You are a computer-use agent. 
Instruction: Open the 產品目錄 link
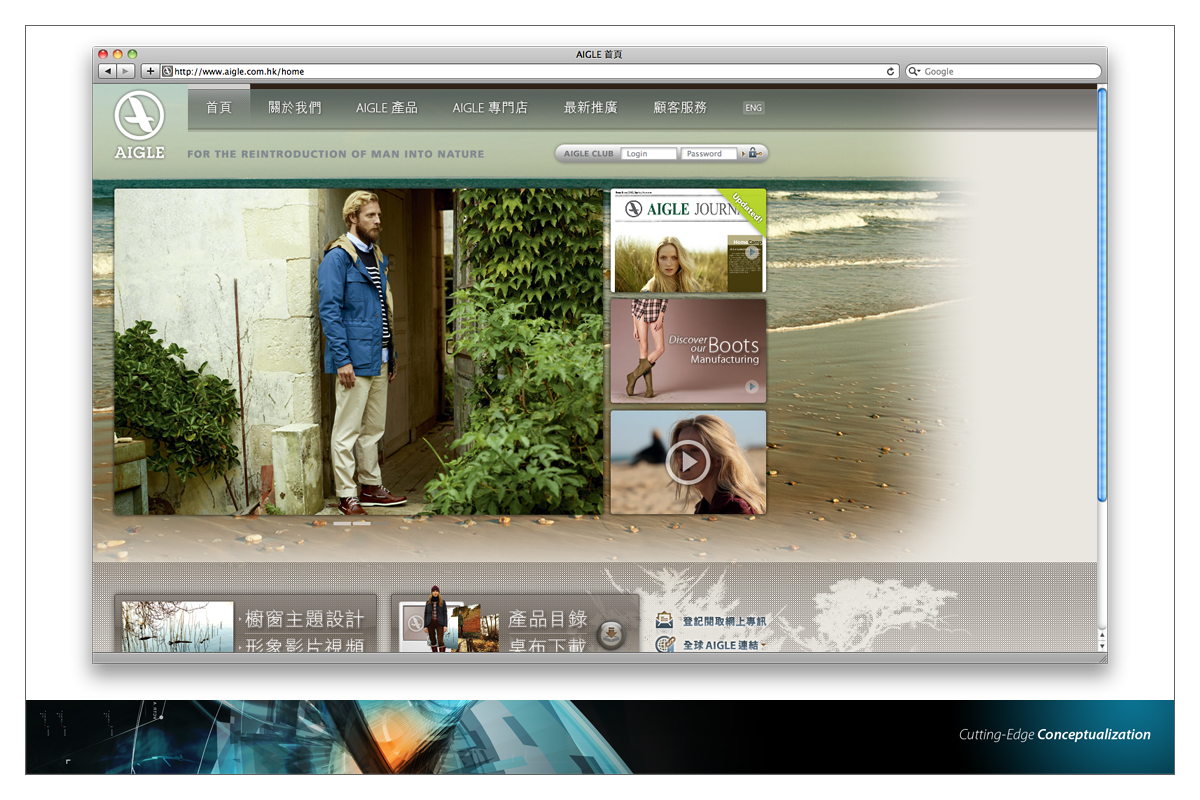pos(547,620)
